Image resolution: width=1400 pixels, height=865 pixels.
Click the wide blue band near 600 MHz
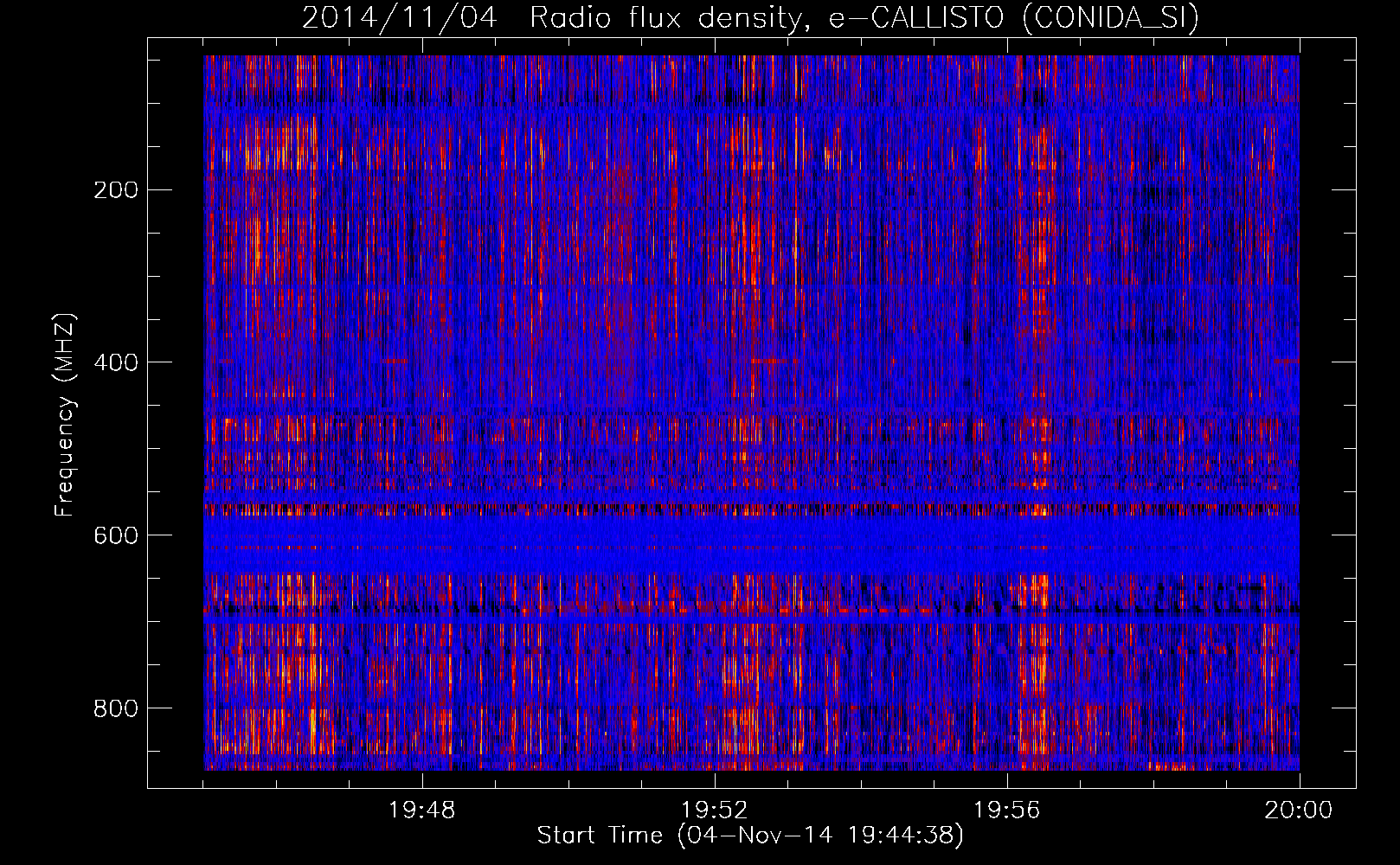point(751,543)
